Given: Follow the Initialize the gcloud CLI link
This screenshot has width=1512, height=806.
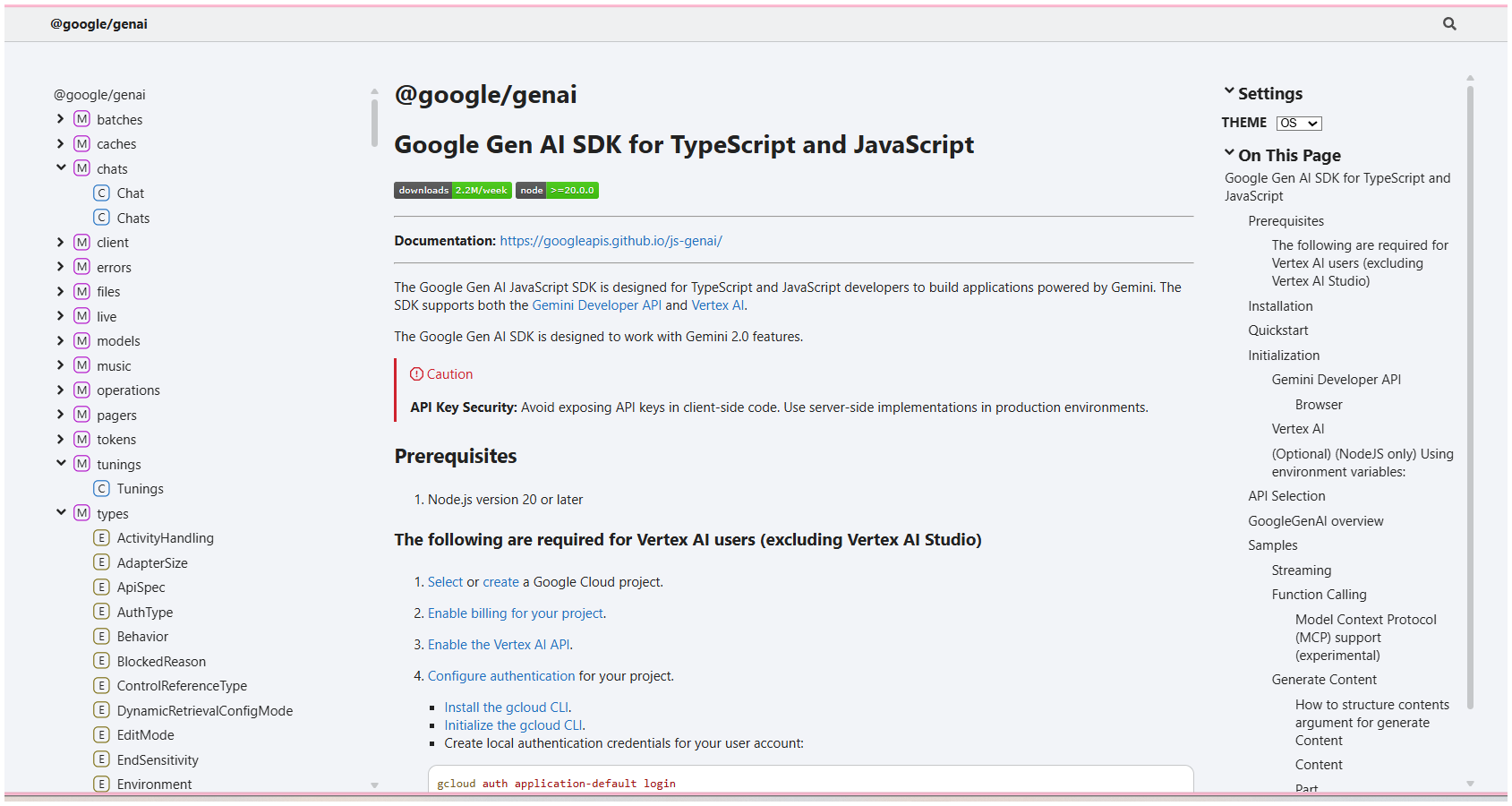Looking at the screenshot, I should pos(514,725).
